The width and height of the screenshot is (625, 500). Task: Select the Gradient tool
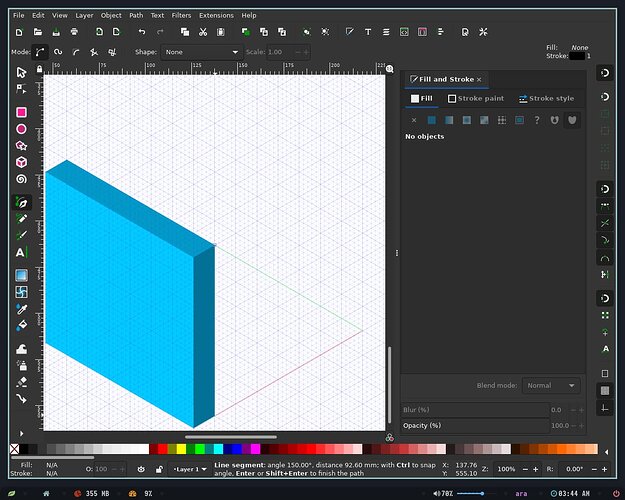click(22, 275)
